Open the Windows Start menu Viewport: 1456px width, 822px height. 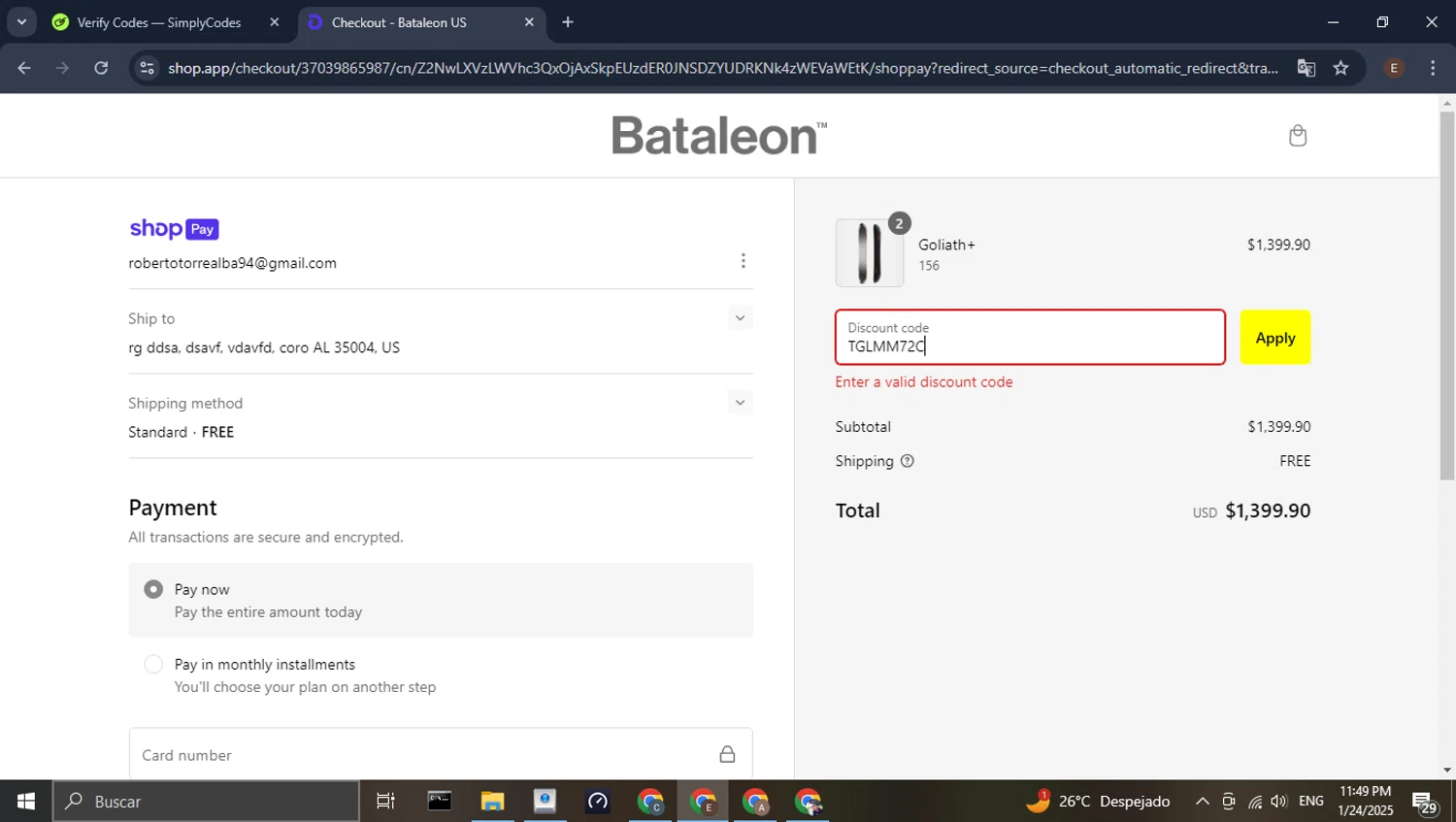click(26, 802)
